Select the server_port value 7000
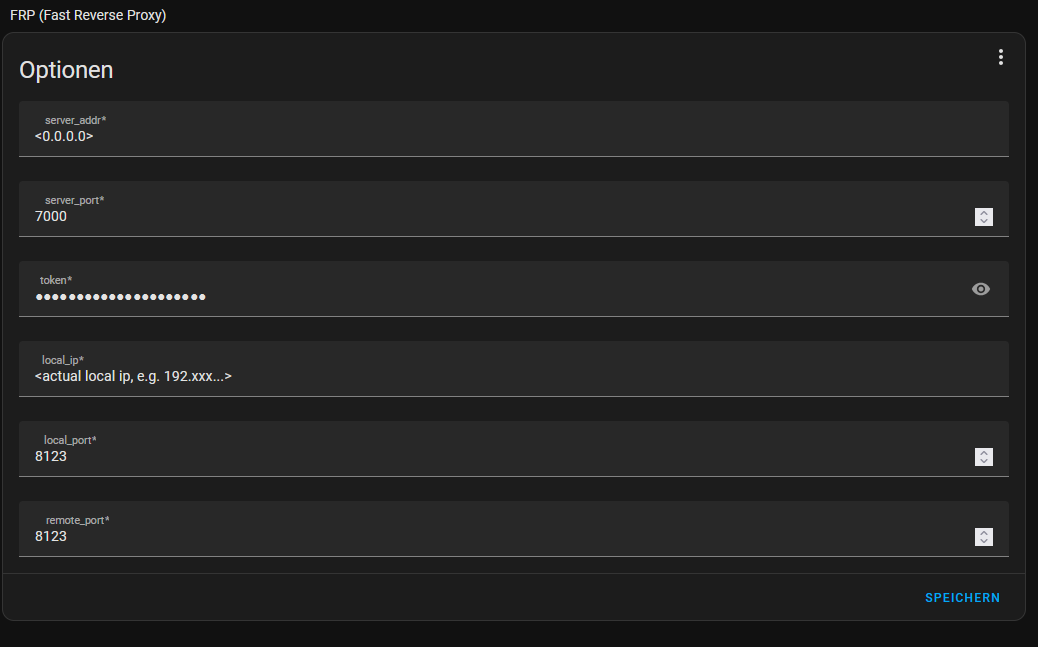1038x647 pixels. tap(51, 217)
